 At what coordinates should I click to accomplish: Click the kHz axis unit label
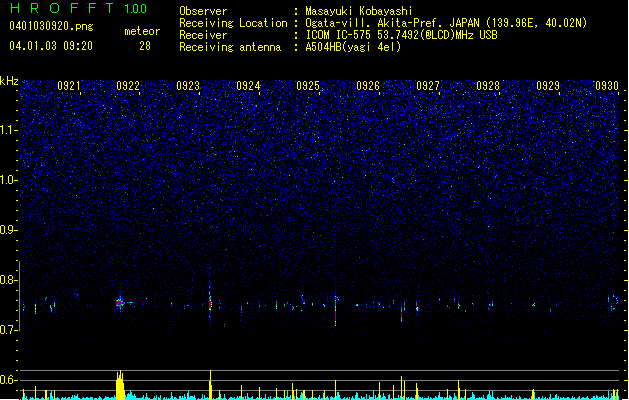point(9,81)
